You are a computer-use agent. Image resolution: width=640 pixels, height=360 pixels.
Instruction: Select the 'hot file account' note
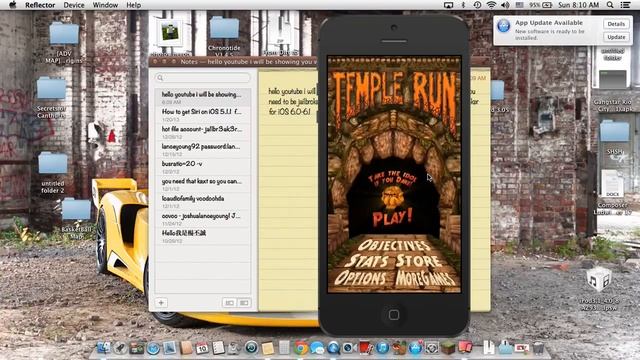click(x=202, y=132)
